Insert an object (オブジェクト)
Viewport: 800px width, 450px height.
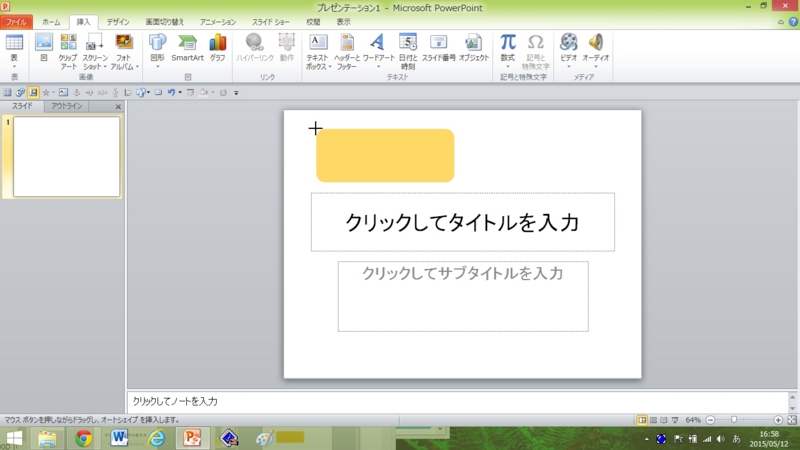pyautogui.click(x=473, y=47)
